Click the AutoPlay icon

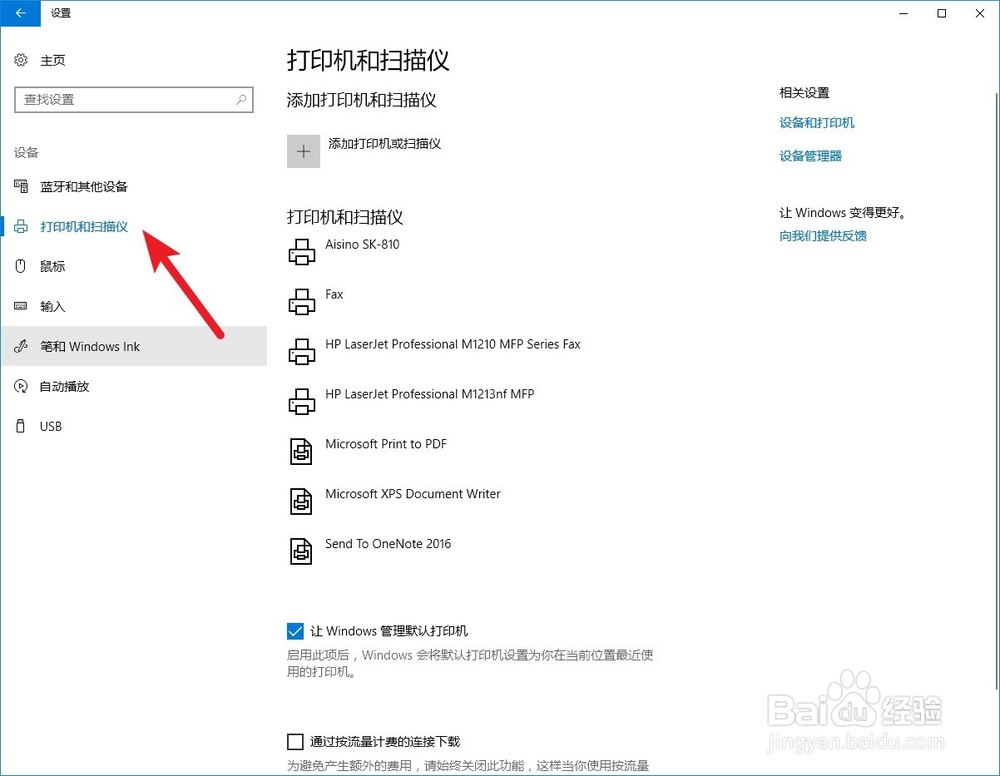(20, 386)
